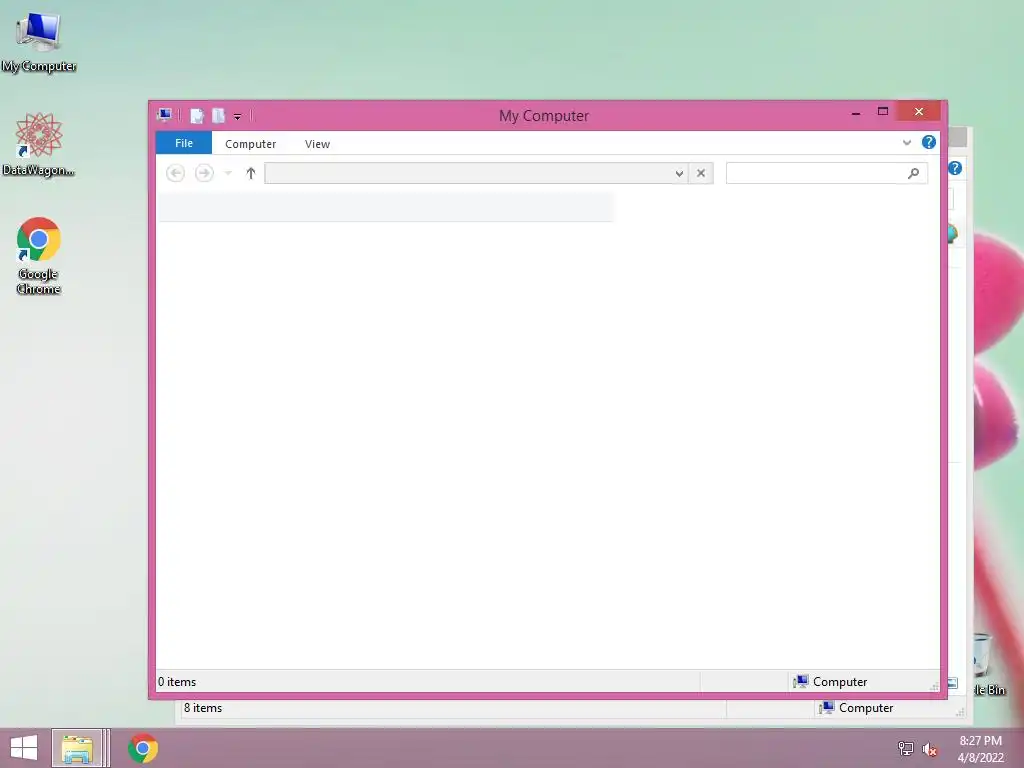The image size is (1024, 768).
Task: Select the My Computer desktop icon
Action: pos(39,42)
